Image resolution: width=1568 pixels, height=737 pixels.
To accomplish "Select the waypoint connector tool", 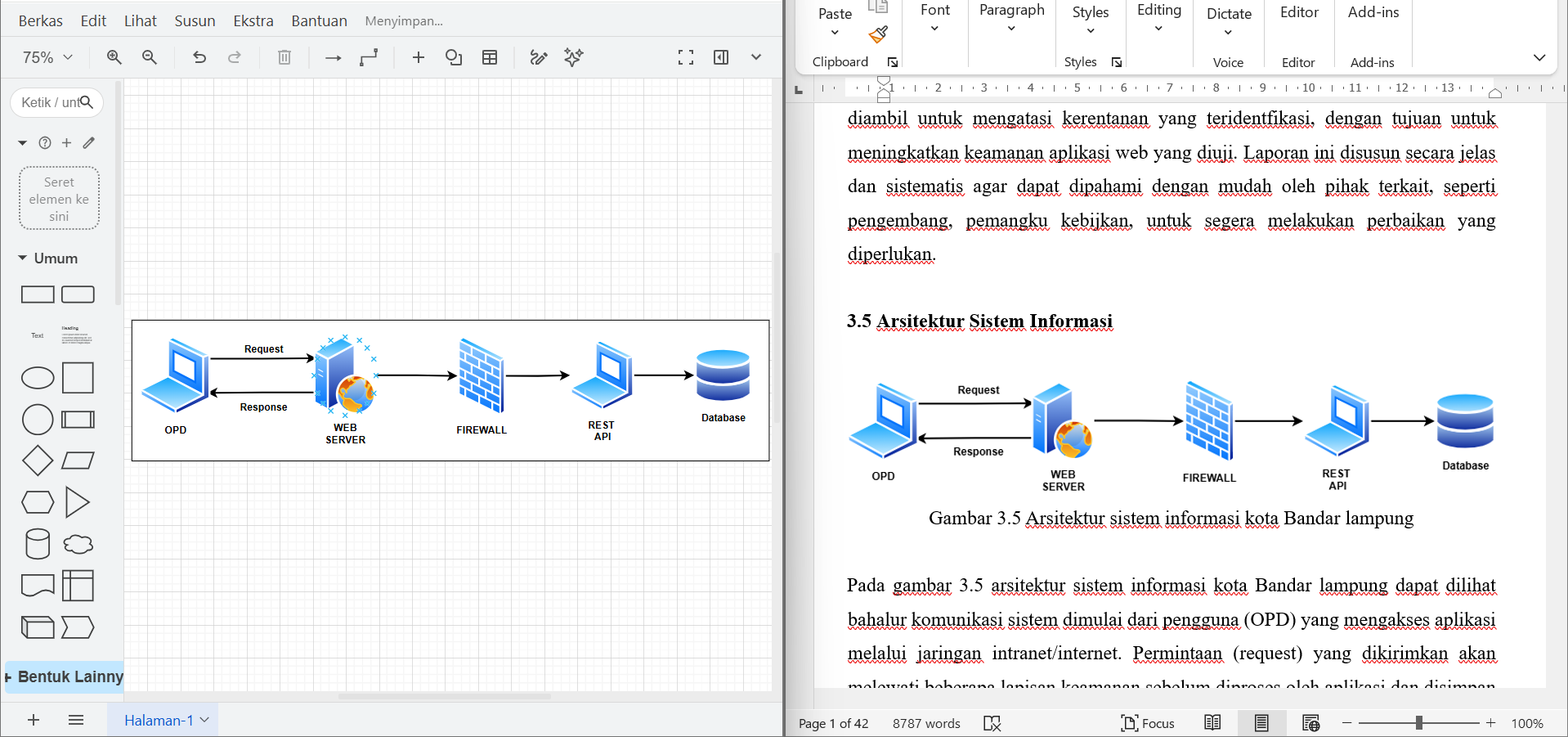I will pos(370,57).
